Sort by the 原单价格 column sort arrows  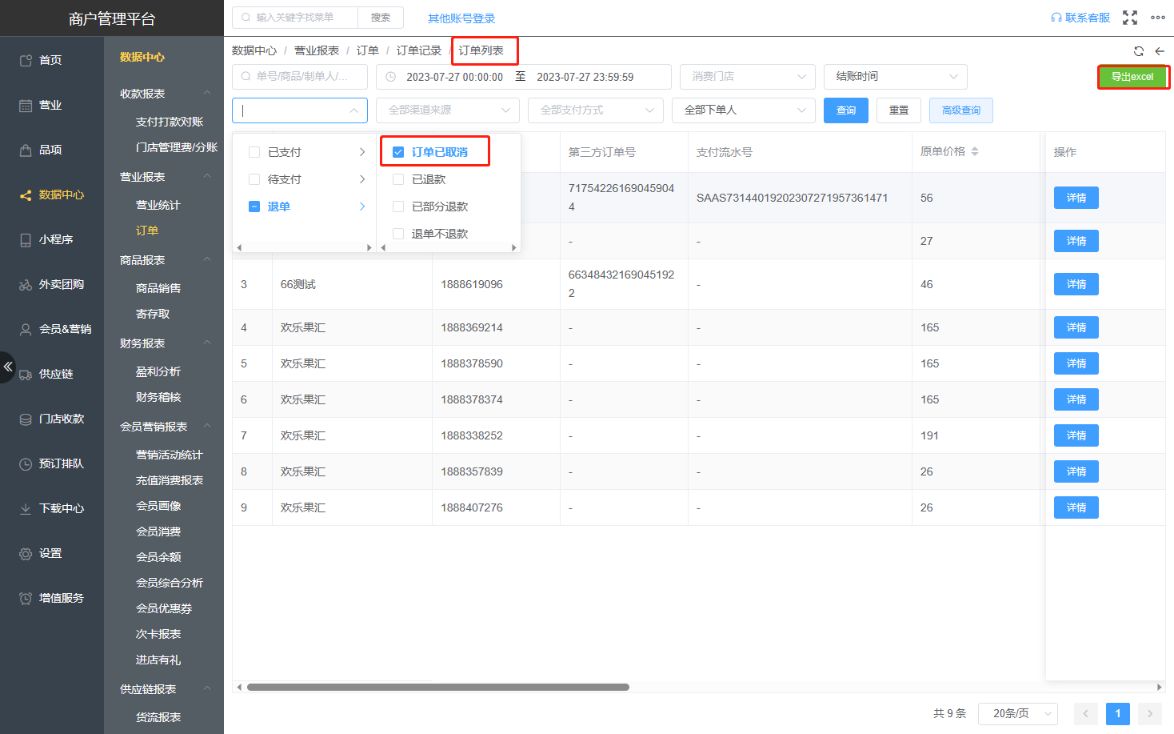pyautogui.click(x=975, y=151)
